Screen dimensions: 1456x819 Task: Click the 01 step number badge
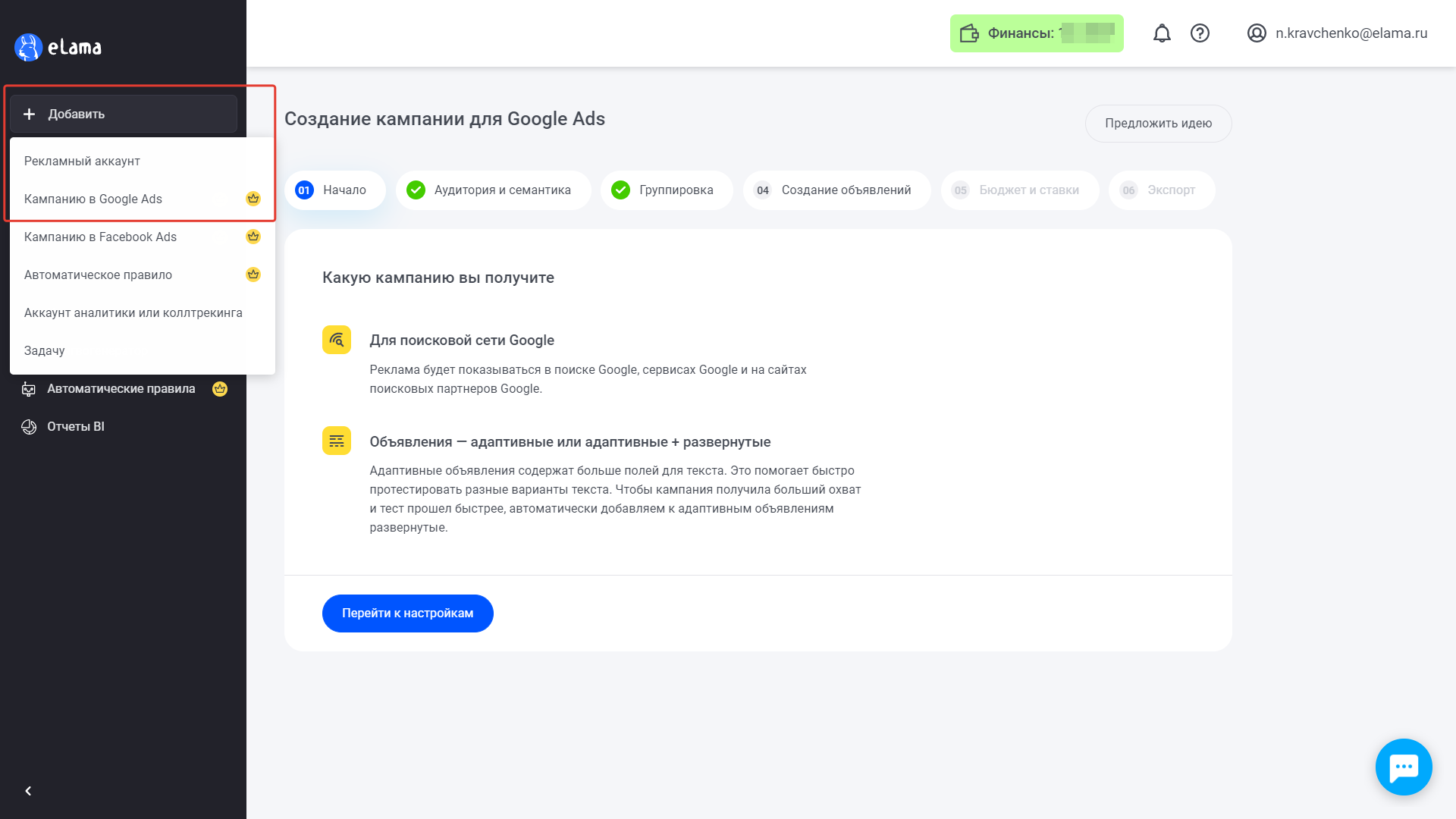pyautogui.click(x=304, y=190)
